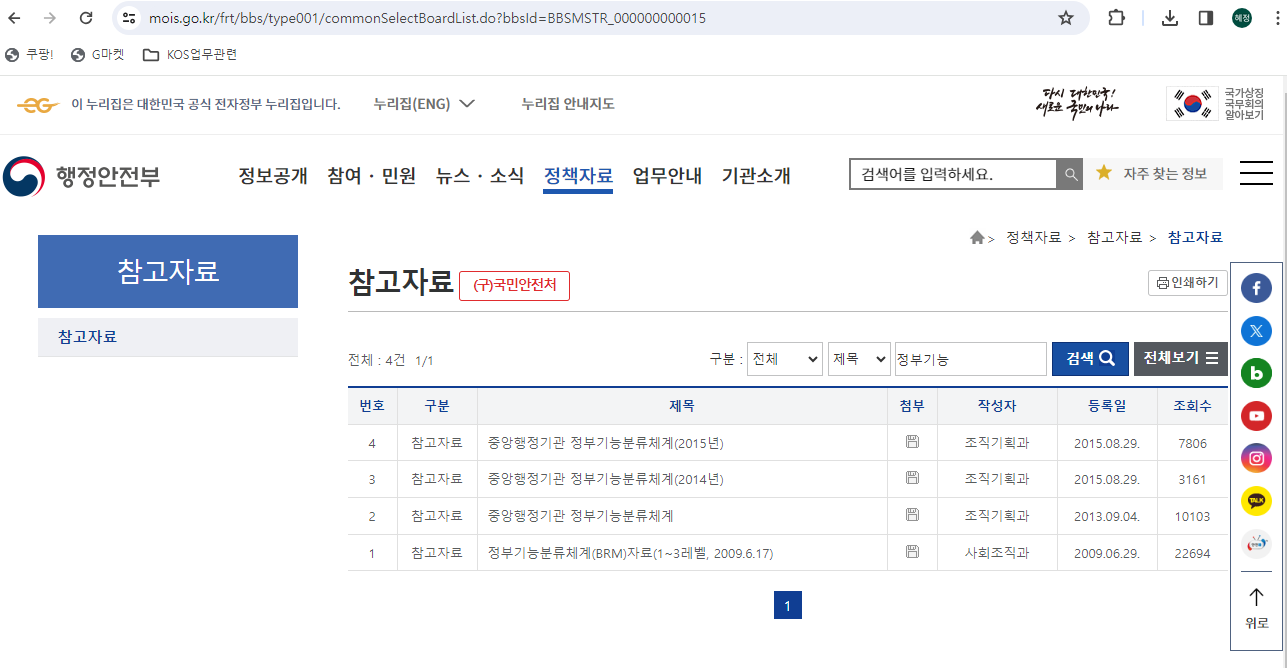1287x668 pixels.
Task: Open the Instagram icon link
Action: (1256, 458)
